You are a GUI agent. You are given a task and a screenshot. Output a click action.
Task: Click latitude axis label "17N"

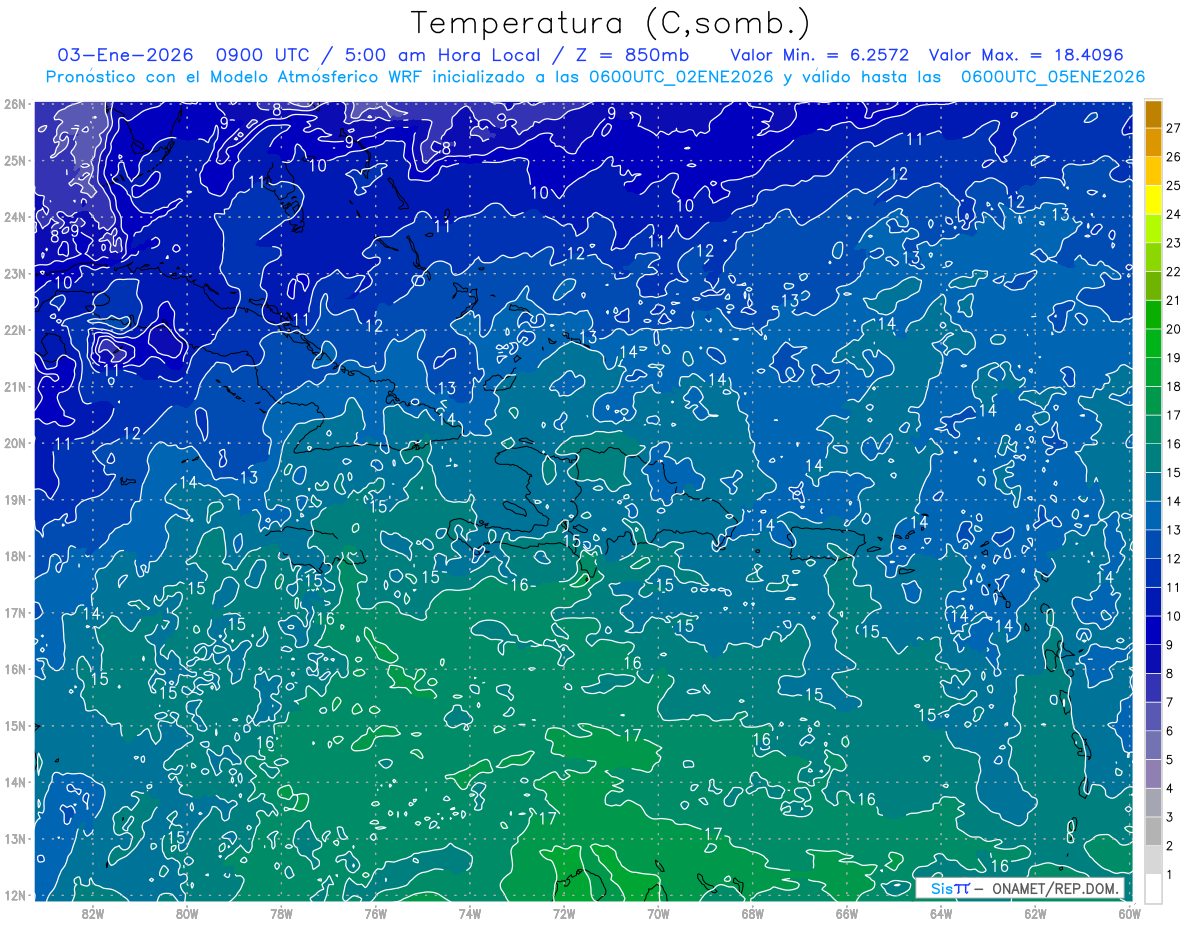[x=14, y=612]
